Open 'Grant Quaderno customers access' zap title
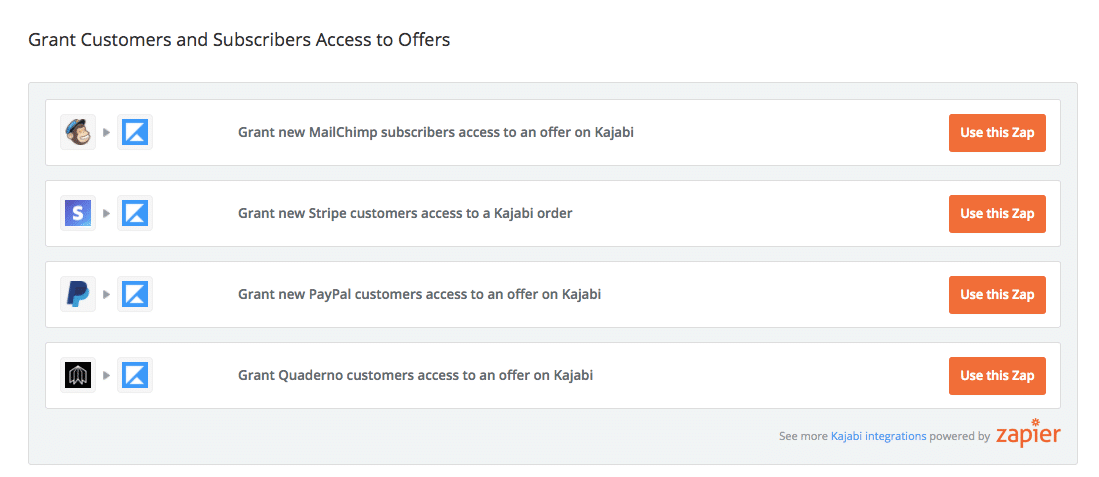The image size is (1099, 477). point(415,375)
